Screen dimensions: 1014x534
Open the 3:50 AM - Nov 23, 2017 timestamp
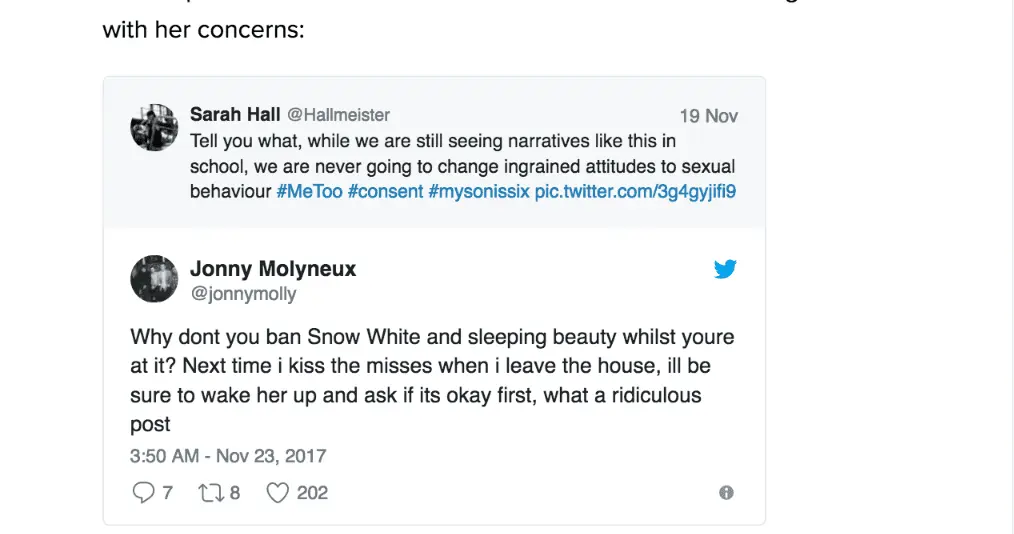[x=228, y=456]
